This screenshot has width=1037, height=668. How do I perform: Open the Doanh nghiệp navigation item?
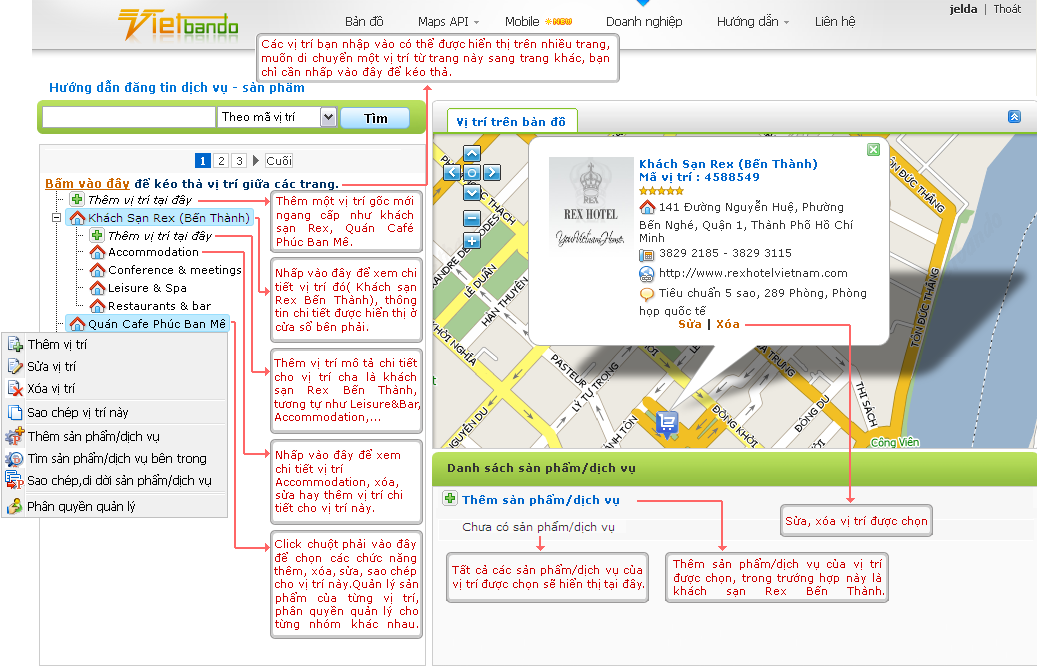coord(644,22)
